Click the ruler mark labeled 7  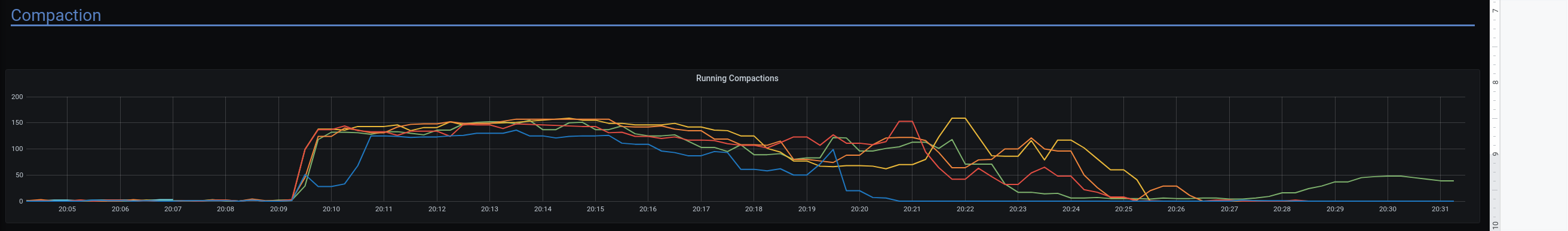1495,11
